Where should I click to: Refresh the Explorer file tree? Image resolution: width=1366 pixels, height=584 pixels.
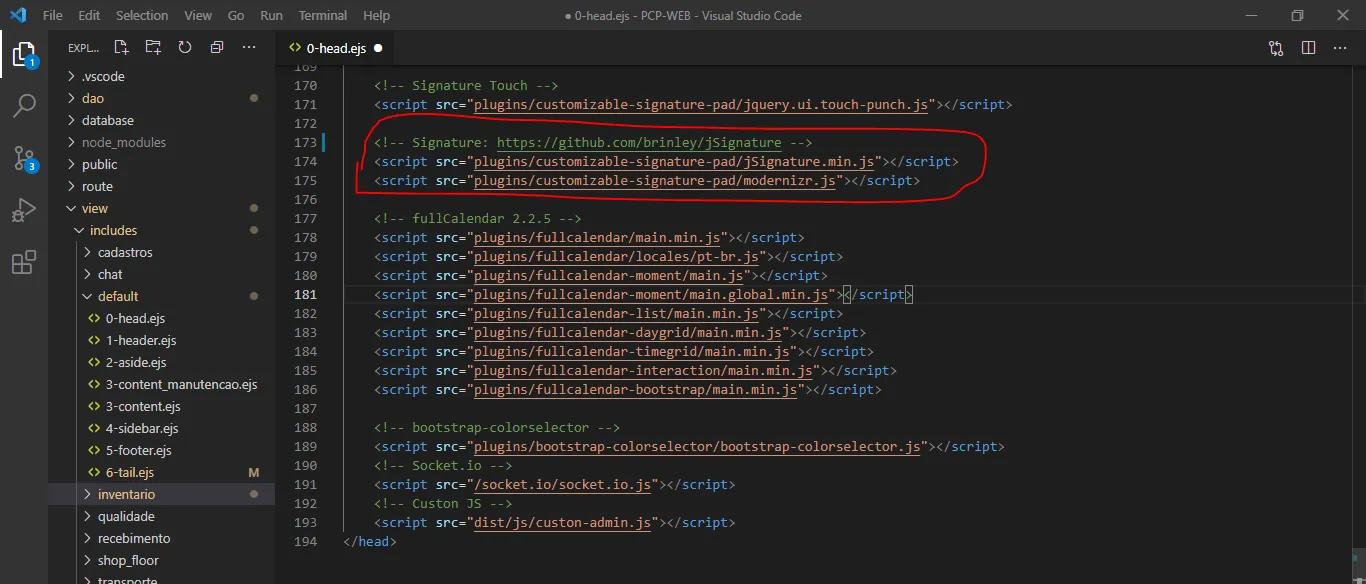(x=185, y=47)
